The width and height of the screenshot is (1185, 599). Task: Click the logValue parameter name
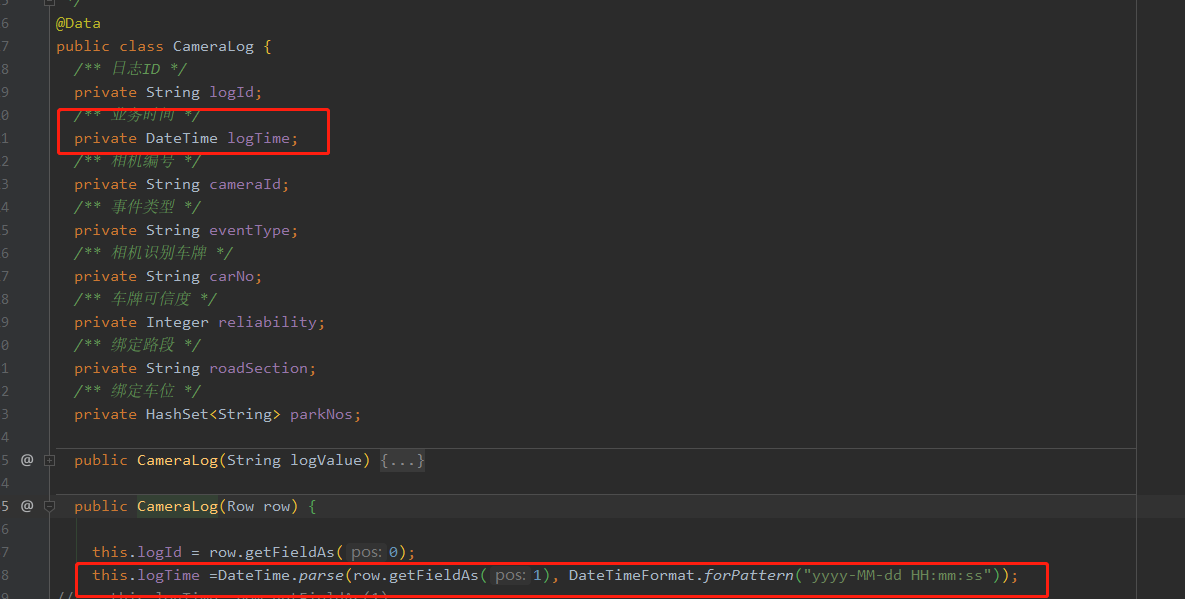326,460
